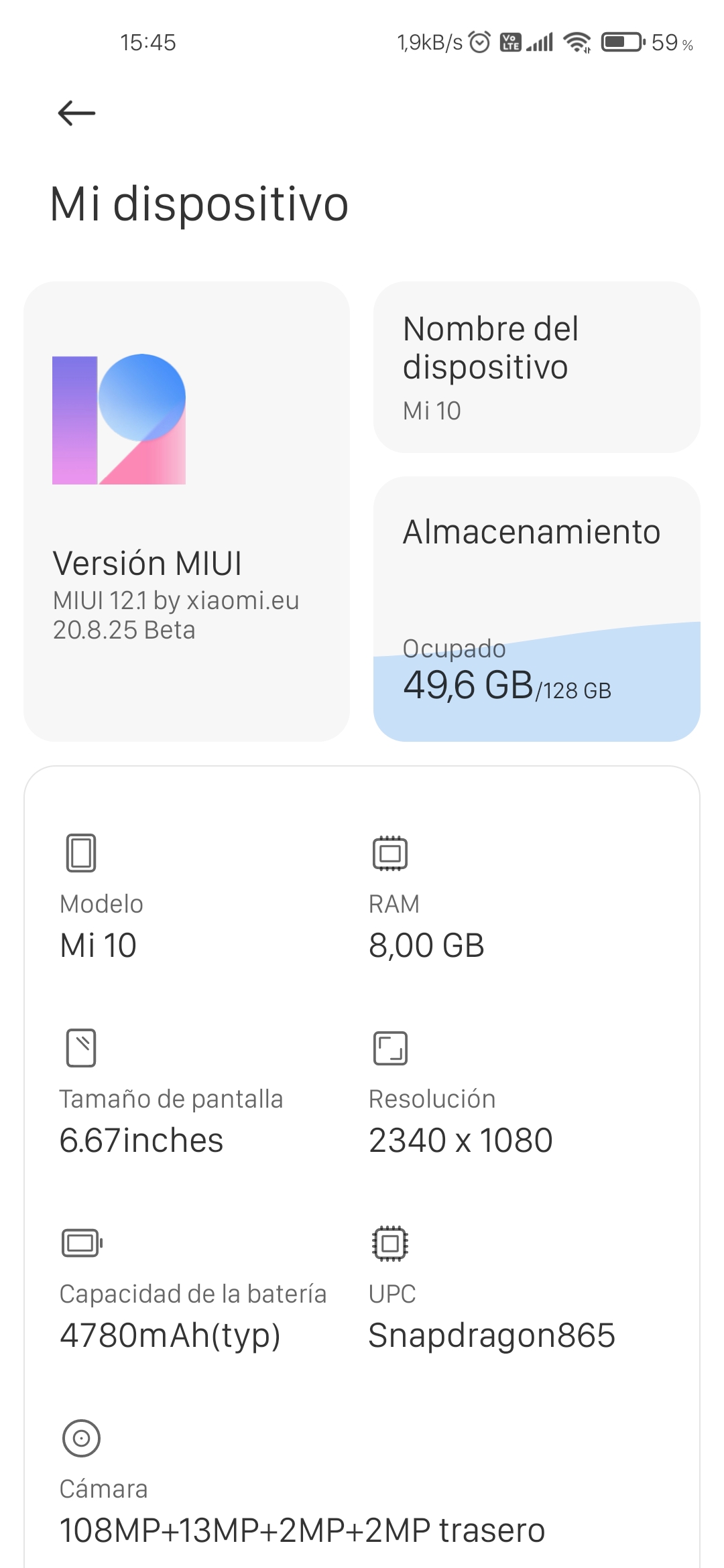This screenshot has width=724, height=1568.
Task: Tap the screen size icon
Action: coord(81,1047)
